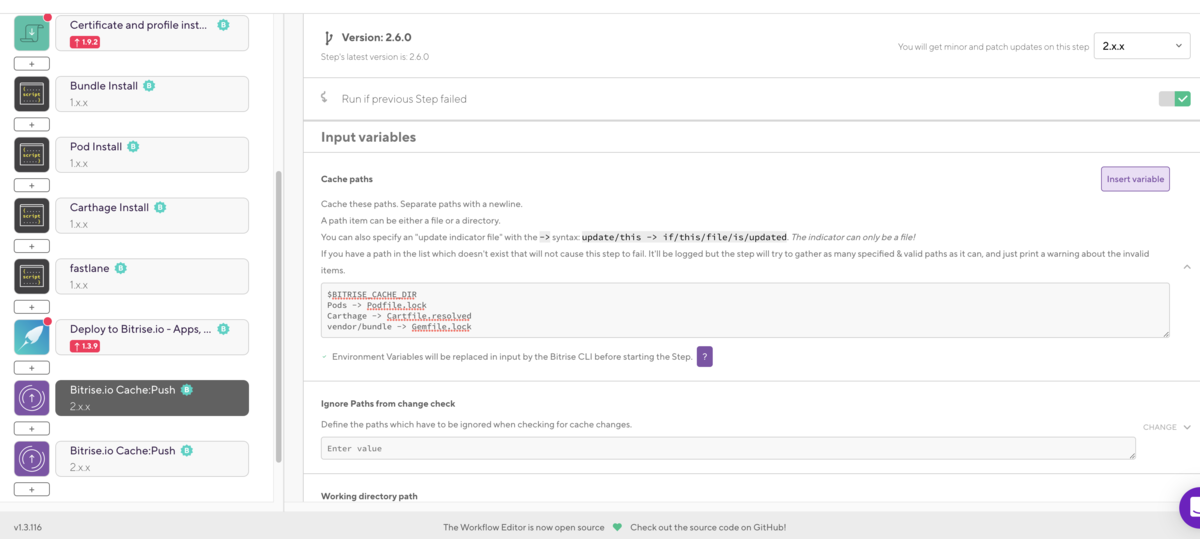Click the Insert variable button
This screenshot has width=1200, height=539.
coord(1135,179)
